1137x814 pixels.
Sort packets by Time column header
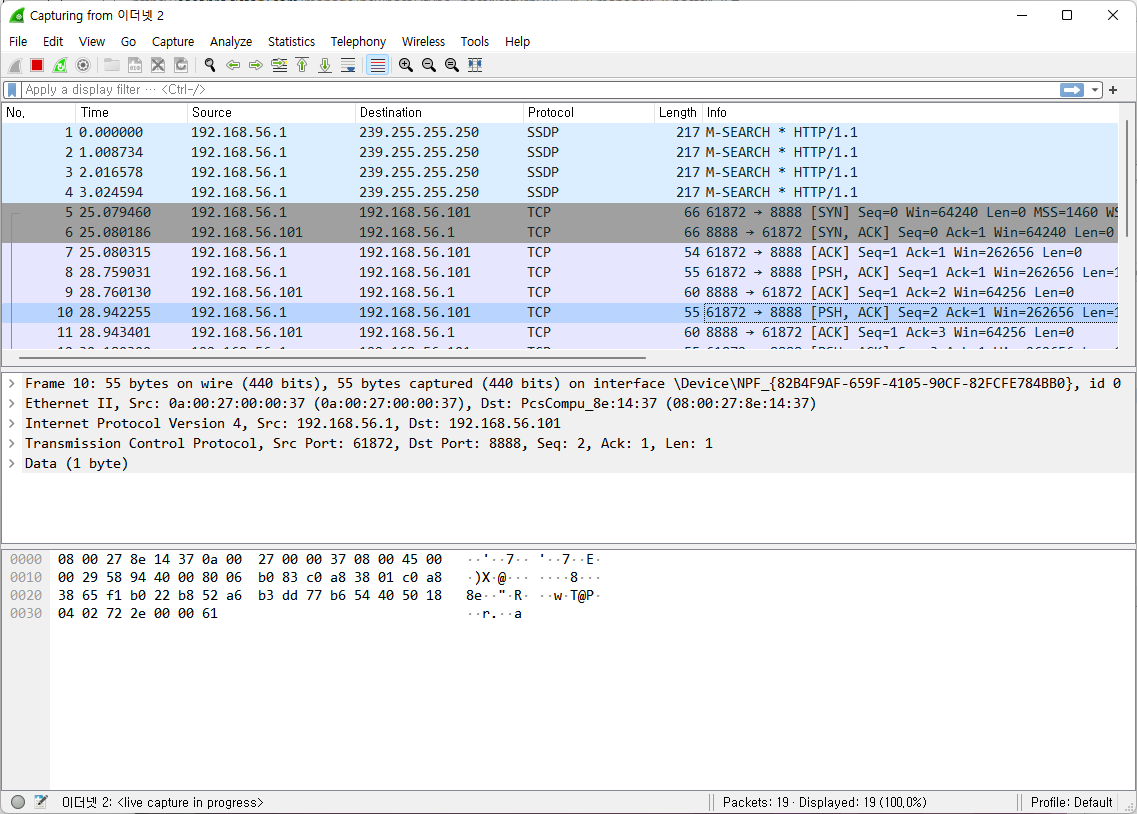pos(131,112)
